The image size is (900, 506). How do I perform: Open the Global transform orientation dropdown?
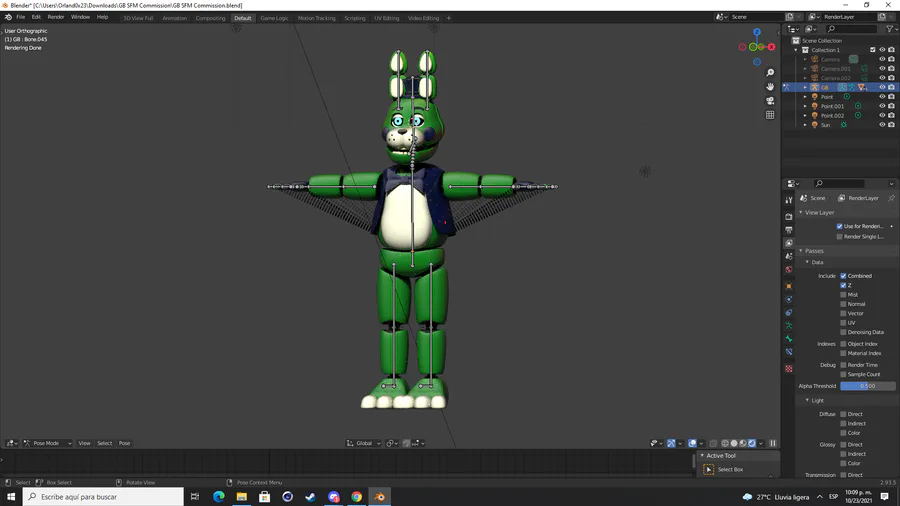point(364,443)
